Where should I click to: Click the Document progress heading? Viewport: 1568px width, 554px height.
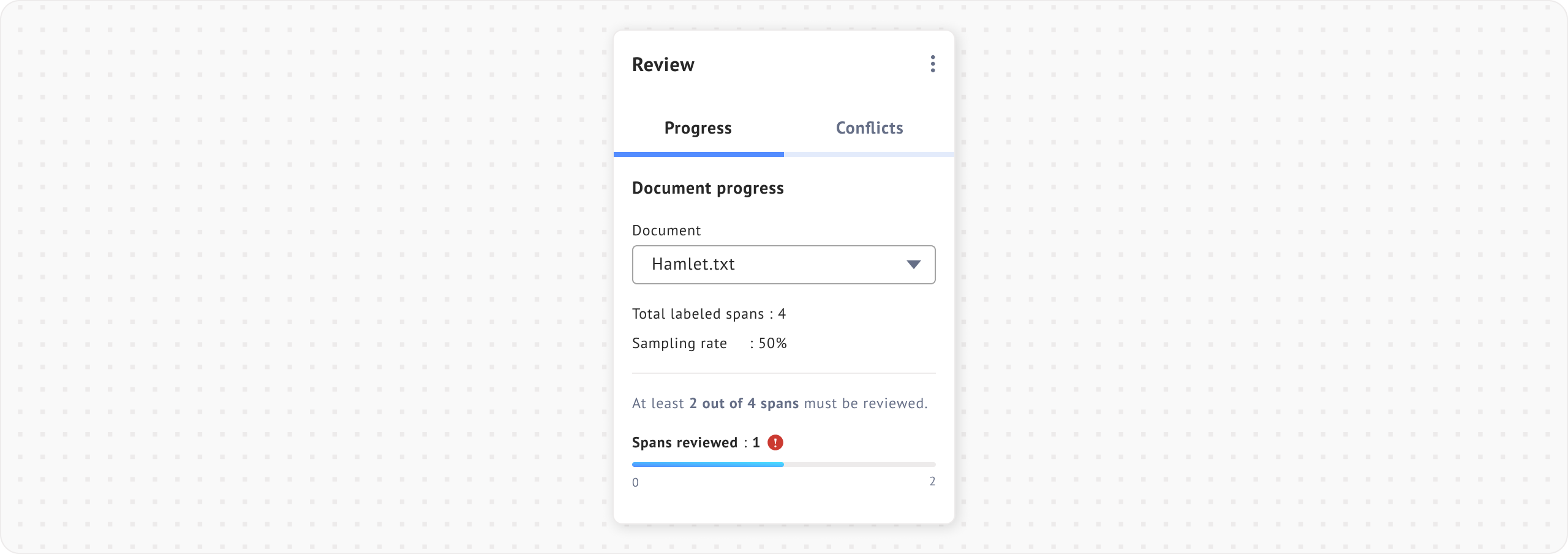point(707,188)
